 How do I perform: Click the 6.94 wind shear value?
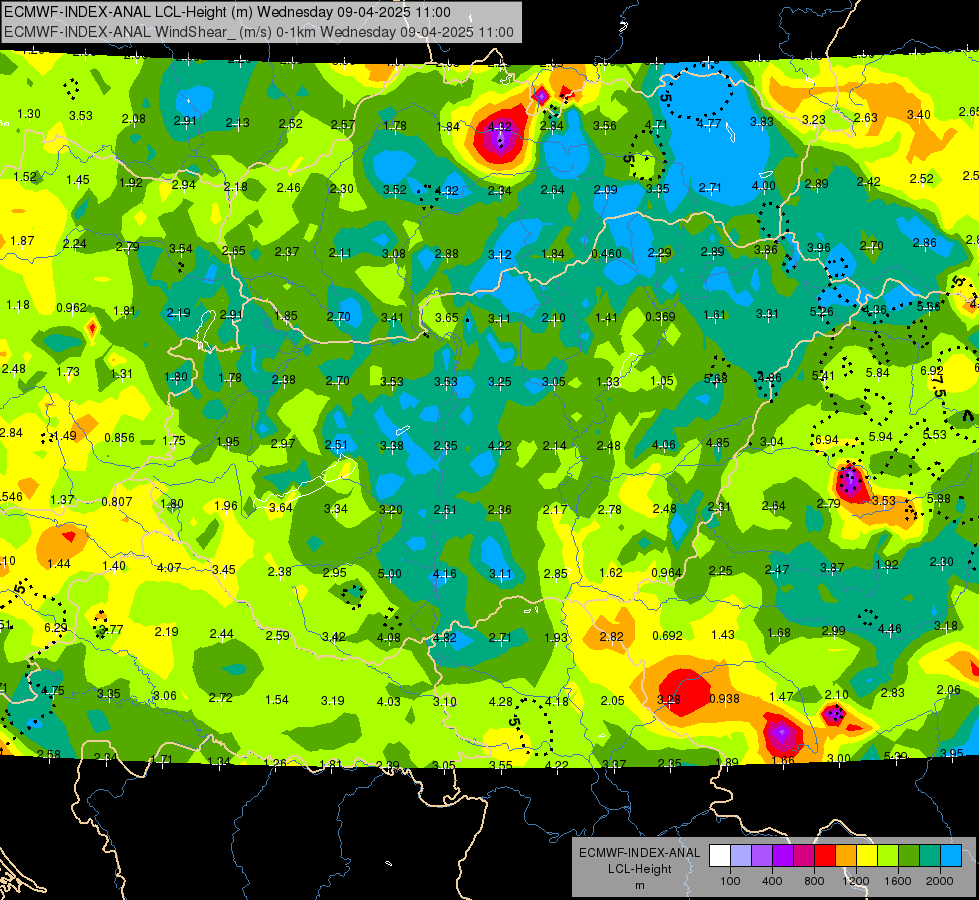(x=827, y=440)
